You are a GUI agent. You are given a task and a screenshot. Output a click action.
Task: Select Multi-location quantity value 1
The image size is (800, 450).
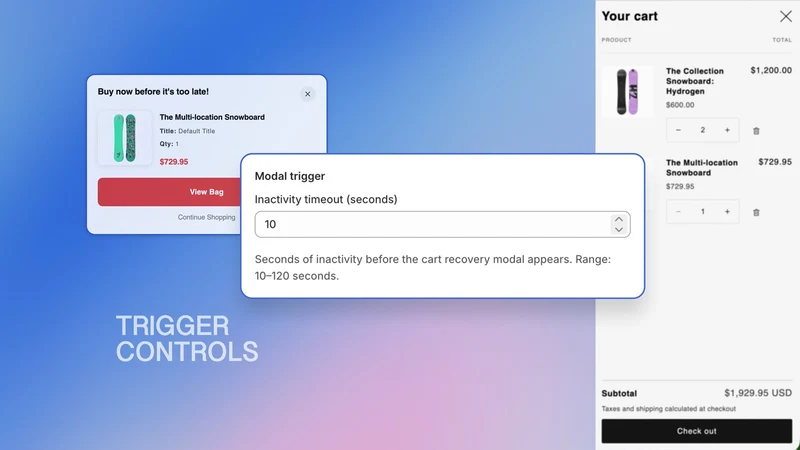pos(703,212)
